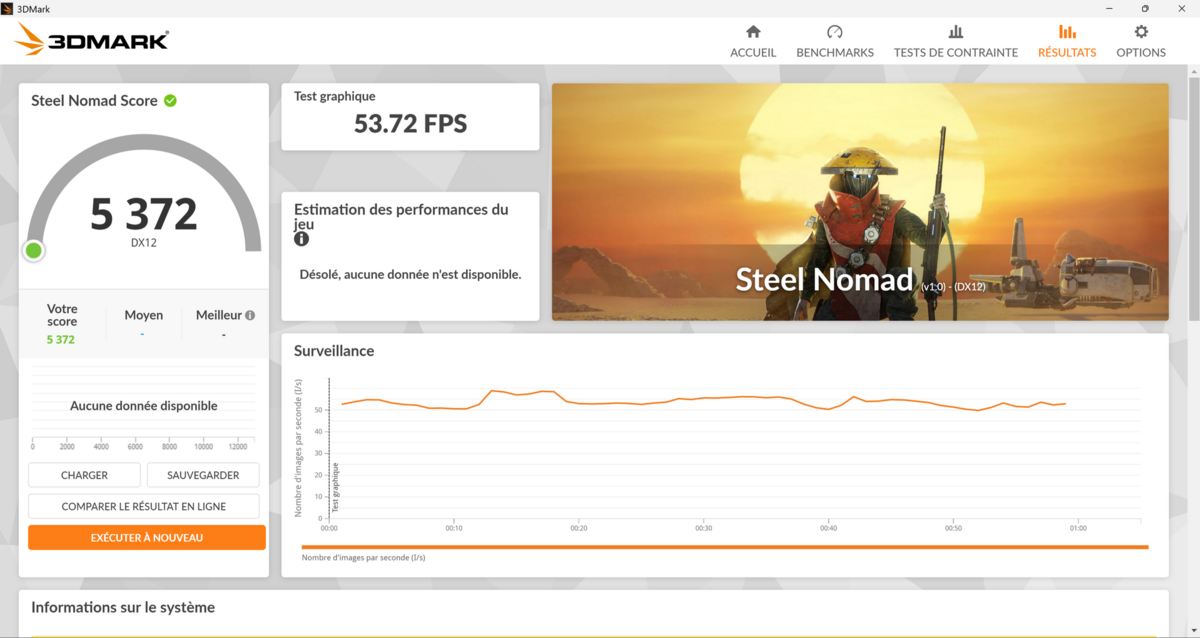The height and width of the screenshot is (638, 1200).
Task: Click the 3DMark logo in the header
Action: click(92, 40)
